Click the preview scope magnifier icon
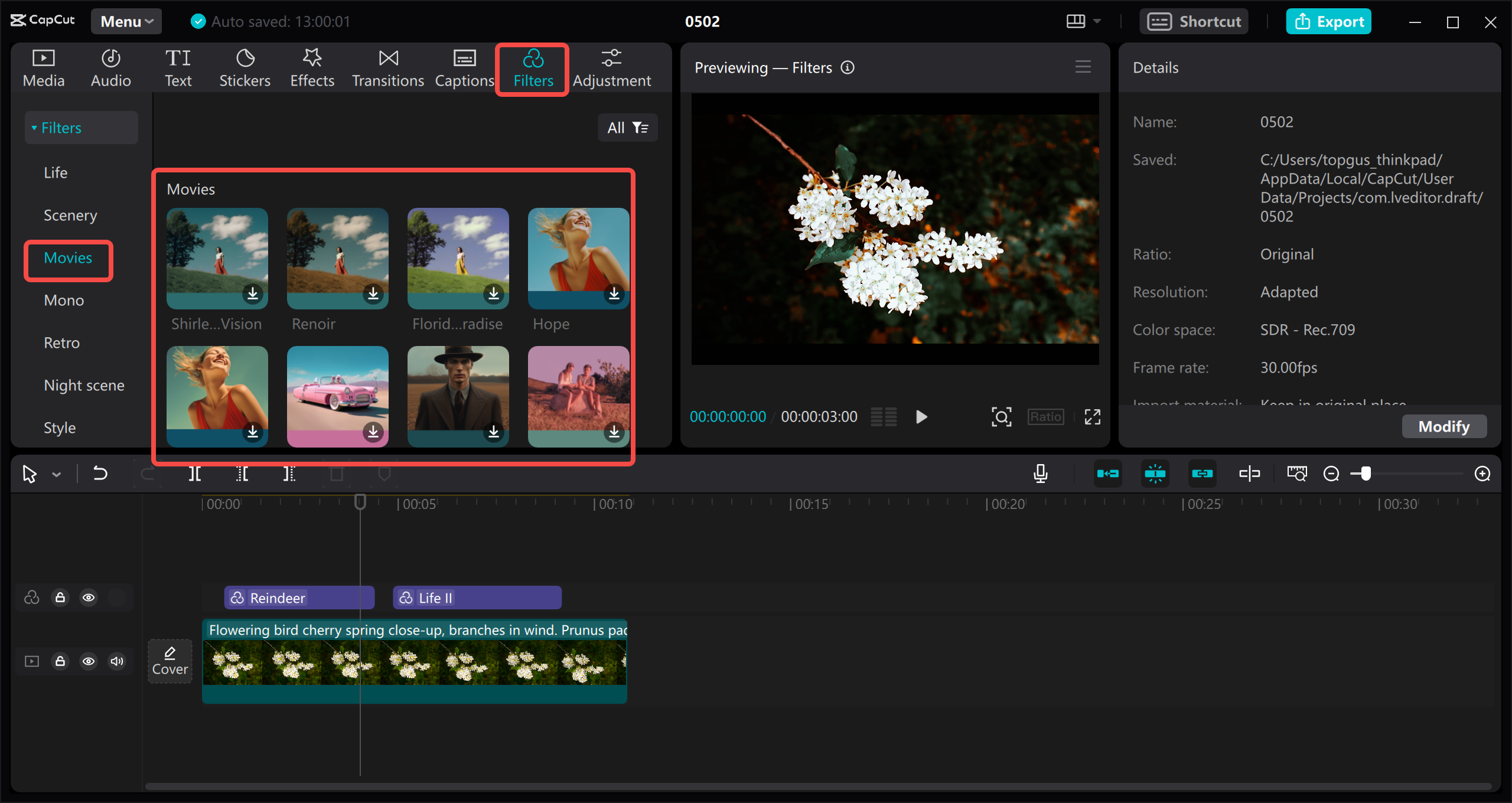 pyautogui.click(x=1001, y=417)
